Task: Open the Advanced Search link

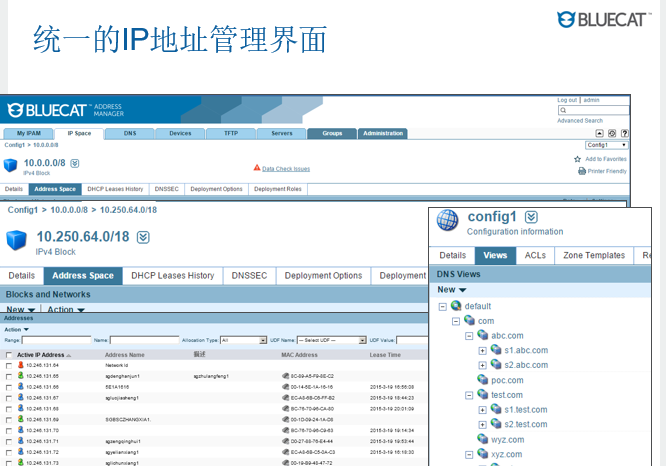Action: (580, 121)
